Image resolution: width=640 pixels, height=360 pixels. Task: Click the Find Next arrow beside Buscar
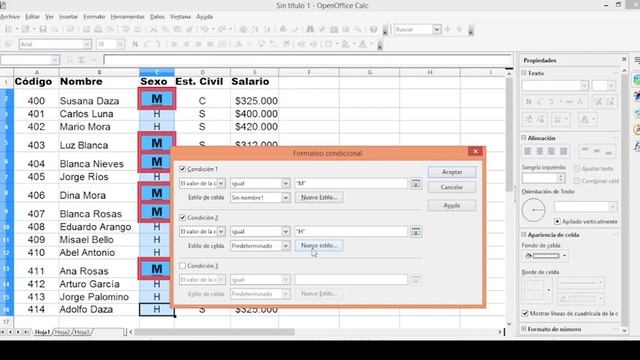pyautogui.click(x=447, y=29)
